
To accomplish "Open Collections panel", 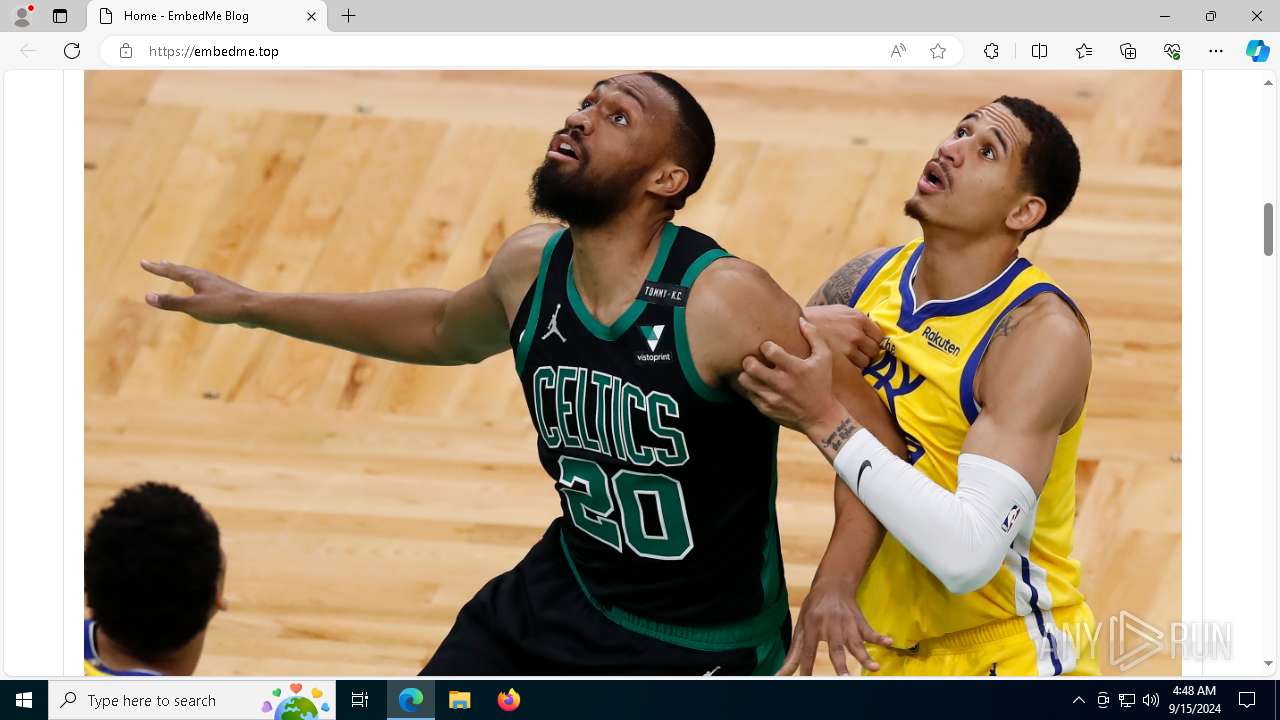I will tap(1128, 51).
